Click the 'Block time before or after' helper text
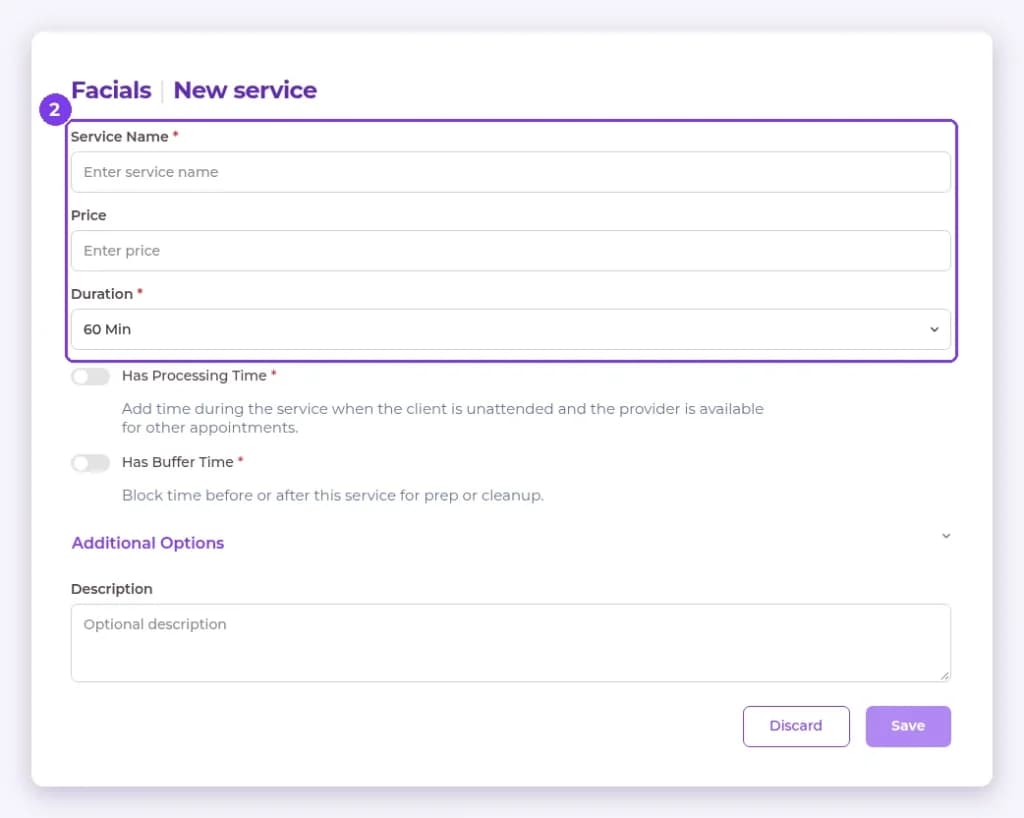Screen dimensions: 1024x818 [332, 496]
